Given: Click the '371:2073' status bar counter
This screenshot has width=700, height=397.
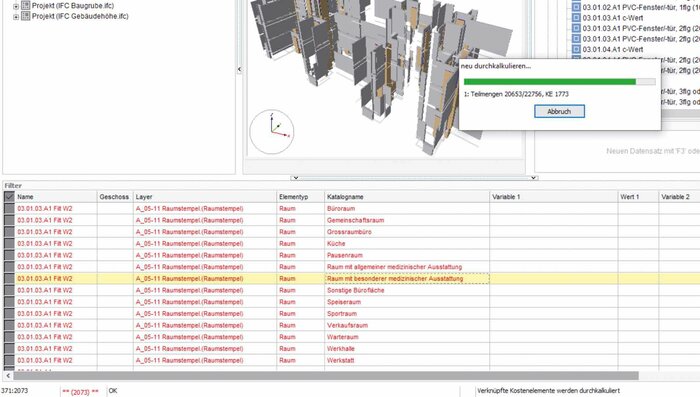Looking at the screenshot, I should tap(15, 391).
